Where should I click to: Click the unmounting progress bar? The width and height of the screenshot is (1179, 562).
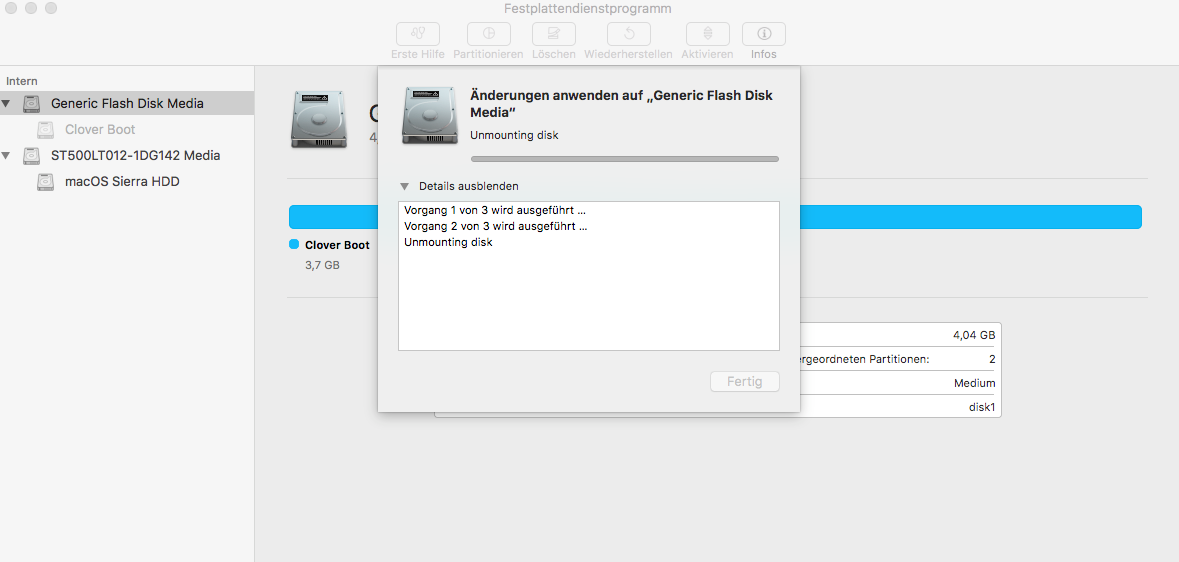[x=625, y=159]
